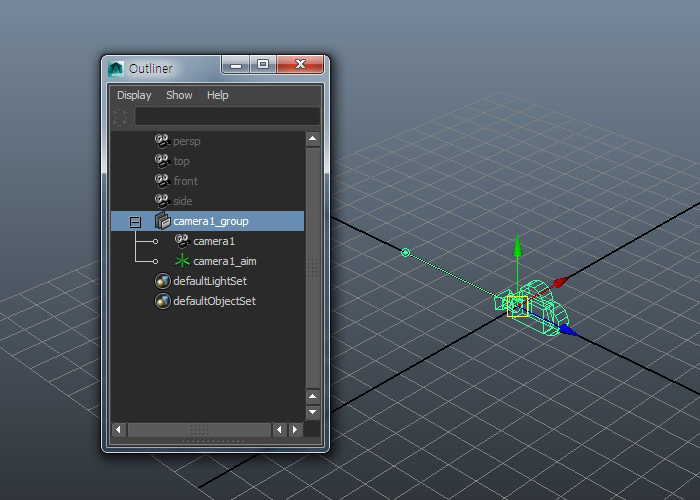Click the camera1_group folder icon

pyautogui.click(x=162, y=221)
